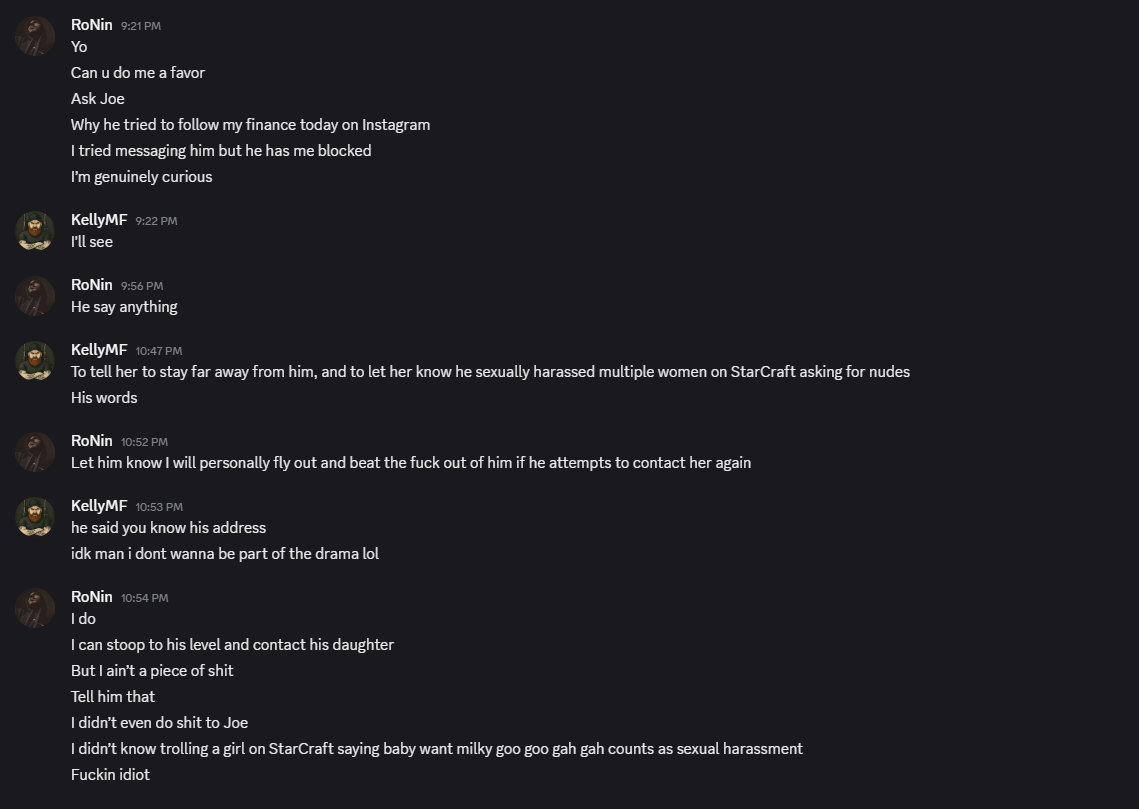Click the 9:21 PM timestamp
1139x809 pixels.
point(140,26)
